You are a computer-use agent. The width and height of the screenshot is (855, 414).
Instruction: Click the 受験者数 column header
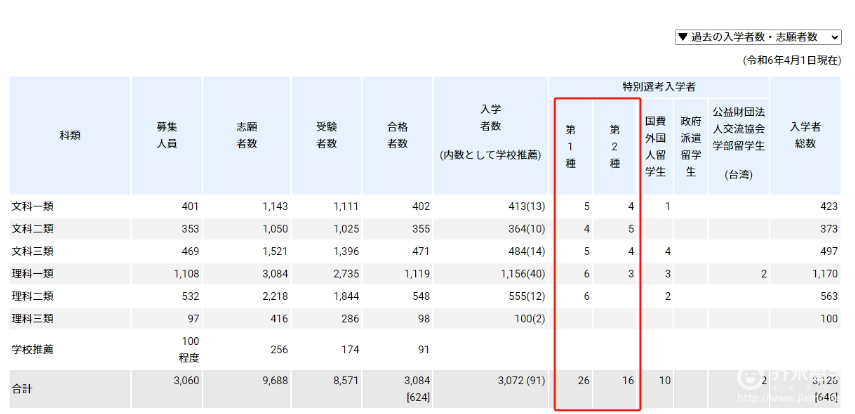point(327,136)
